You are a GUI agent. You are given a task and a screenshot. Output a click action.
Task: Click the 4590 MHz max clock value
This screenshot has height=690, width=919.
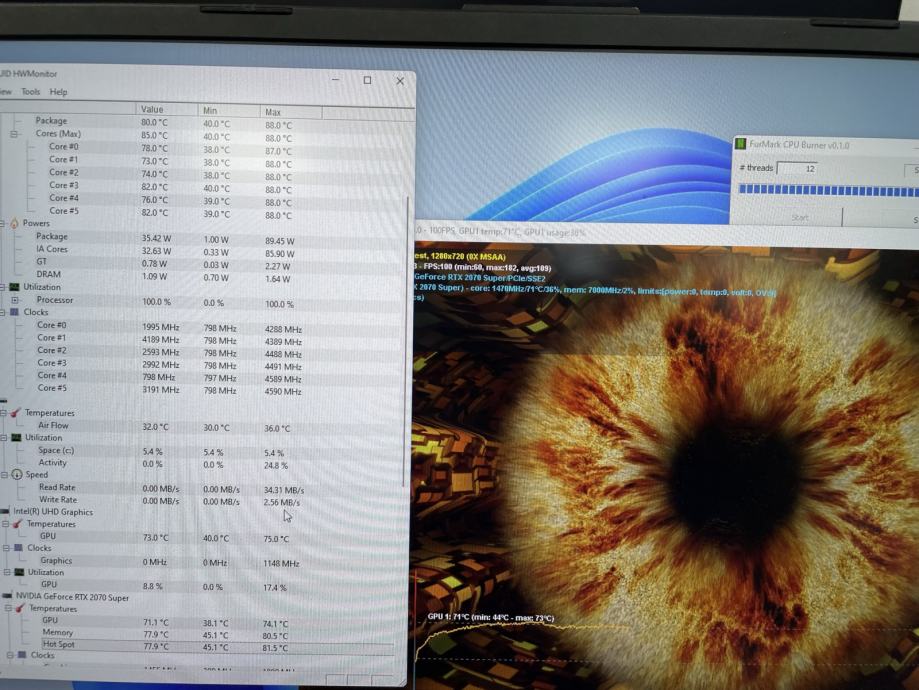click(283, 392)
